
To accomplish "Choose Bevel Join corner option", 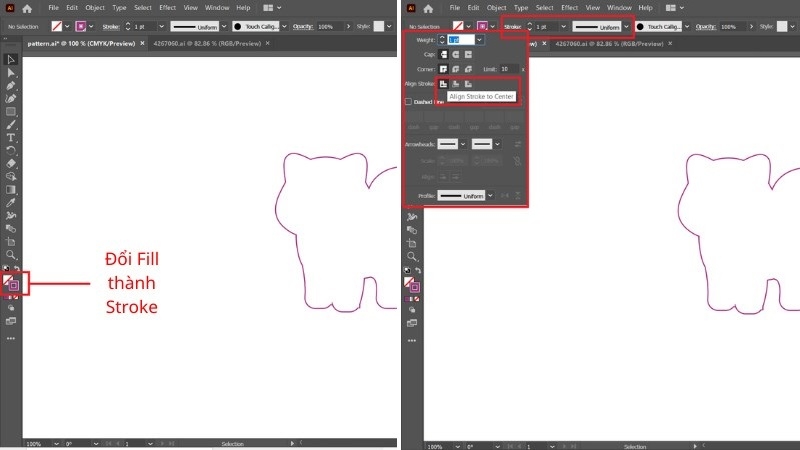I will tap(468, 69).
